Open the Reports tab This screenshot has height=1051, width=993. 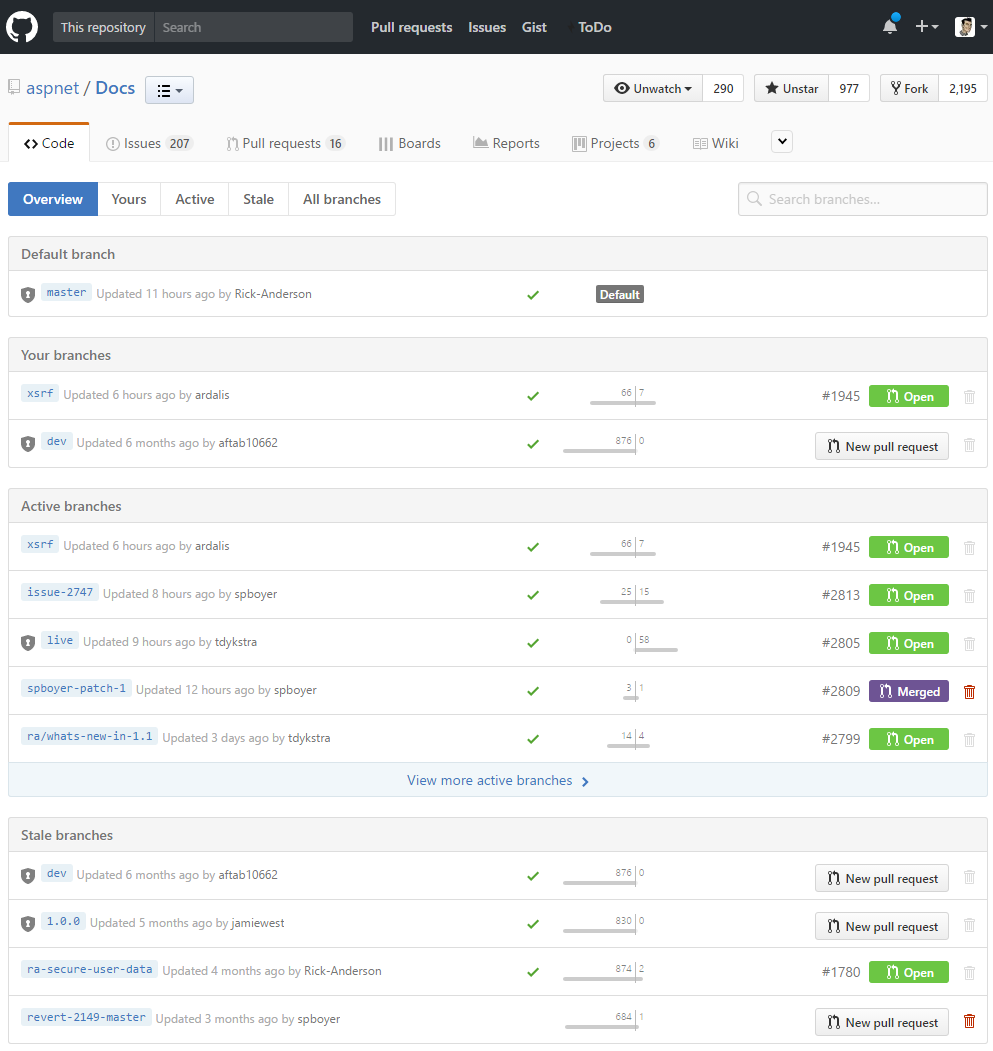point(506,143)
